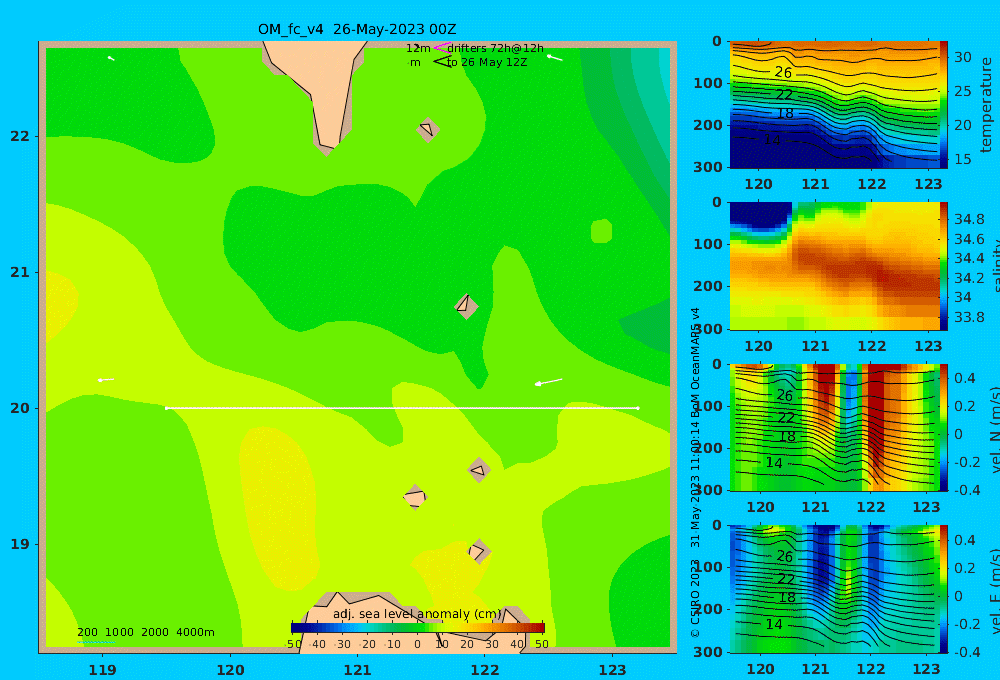Click the '0.4' tick on the vel. N colorbar

pyautogui.click(x=965, y=378)
